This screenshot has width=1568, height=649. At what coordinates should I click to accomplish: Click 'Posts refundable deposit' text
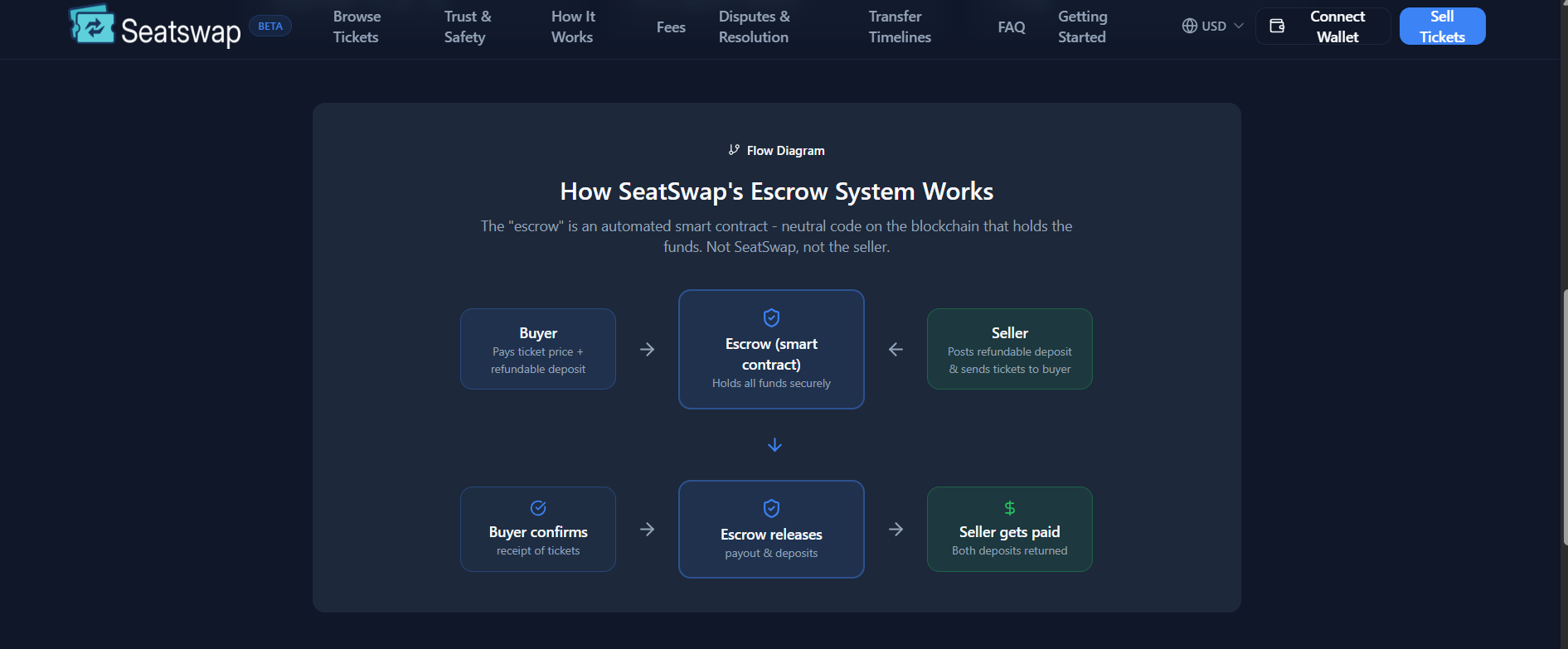coord(1009,352)
